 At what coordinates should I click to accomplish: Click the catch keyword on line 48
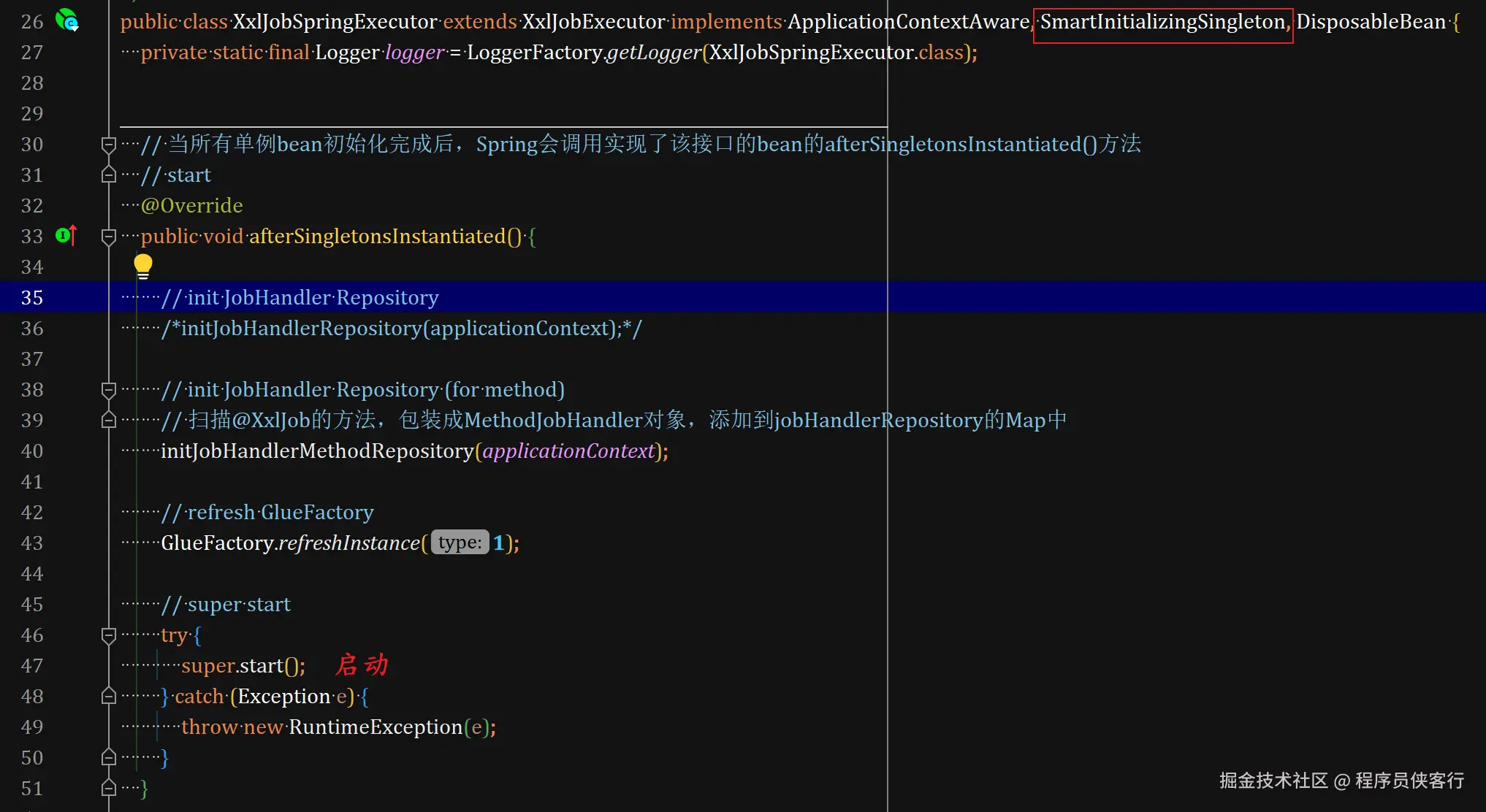coord(199,697)
